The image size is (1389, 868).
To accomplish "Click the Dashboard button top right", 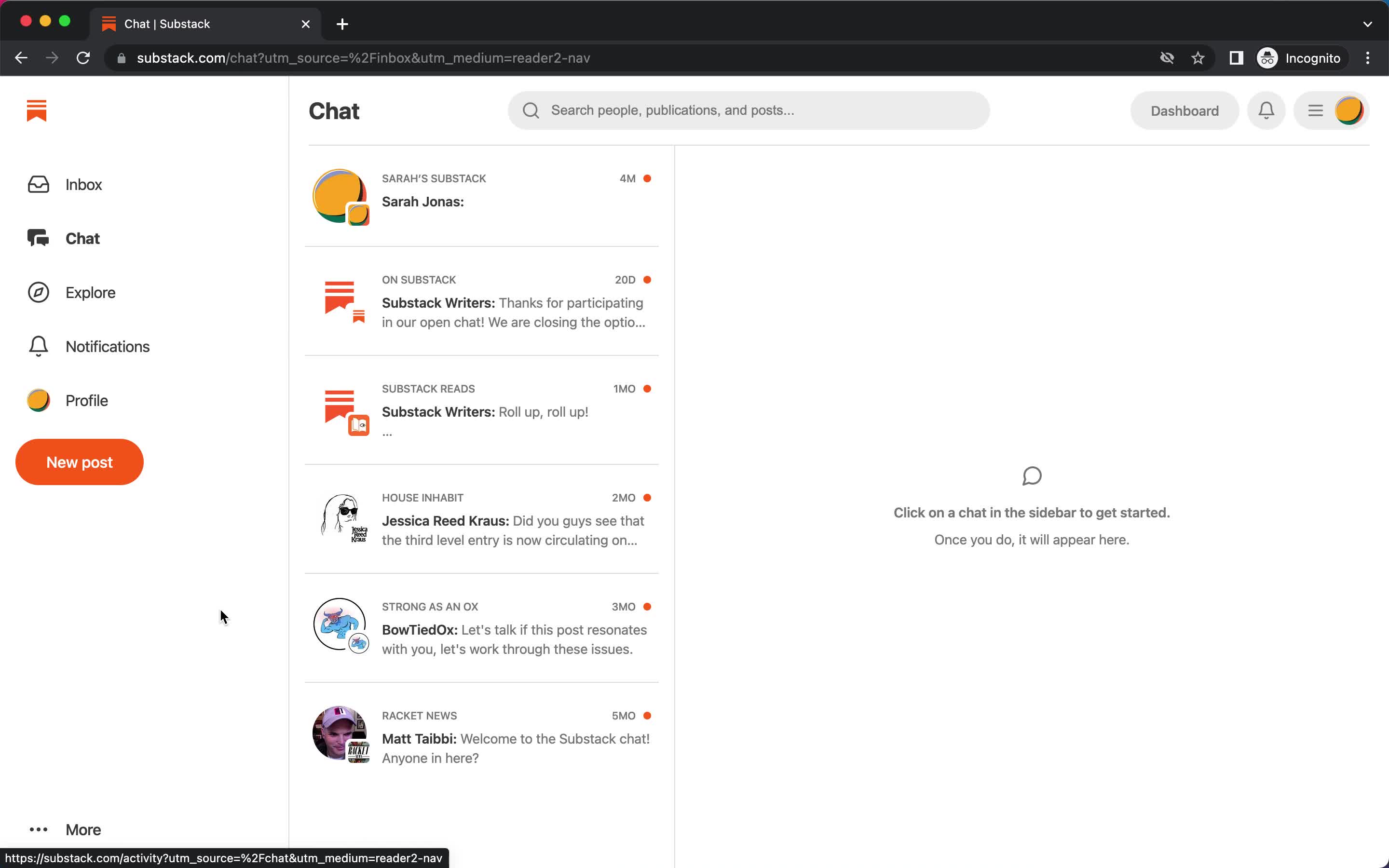I will click(x=1184, y=110).
